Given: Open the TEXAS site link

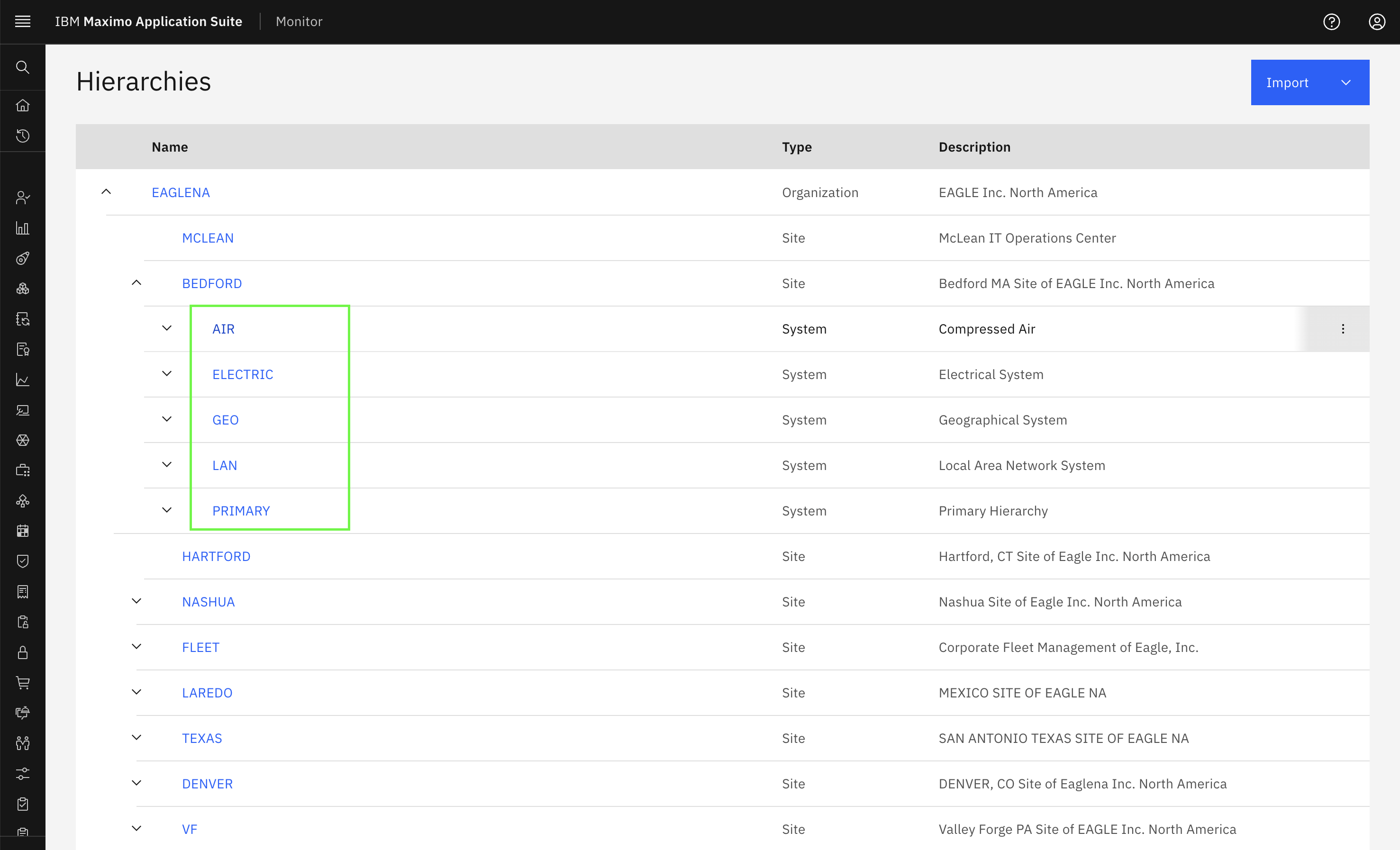Looking at the screenshot, I should click(202, 738).
